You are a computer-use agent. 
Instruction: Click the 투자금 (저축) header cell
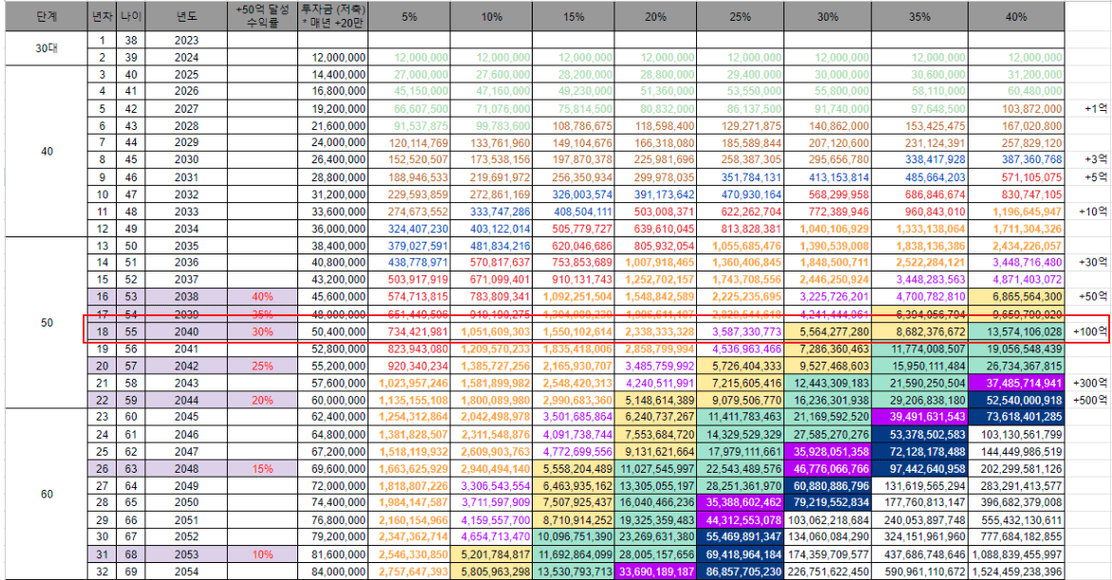tap(333, 16)
